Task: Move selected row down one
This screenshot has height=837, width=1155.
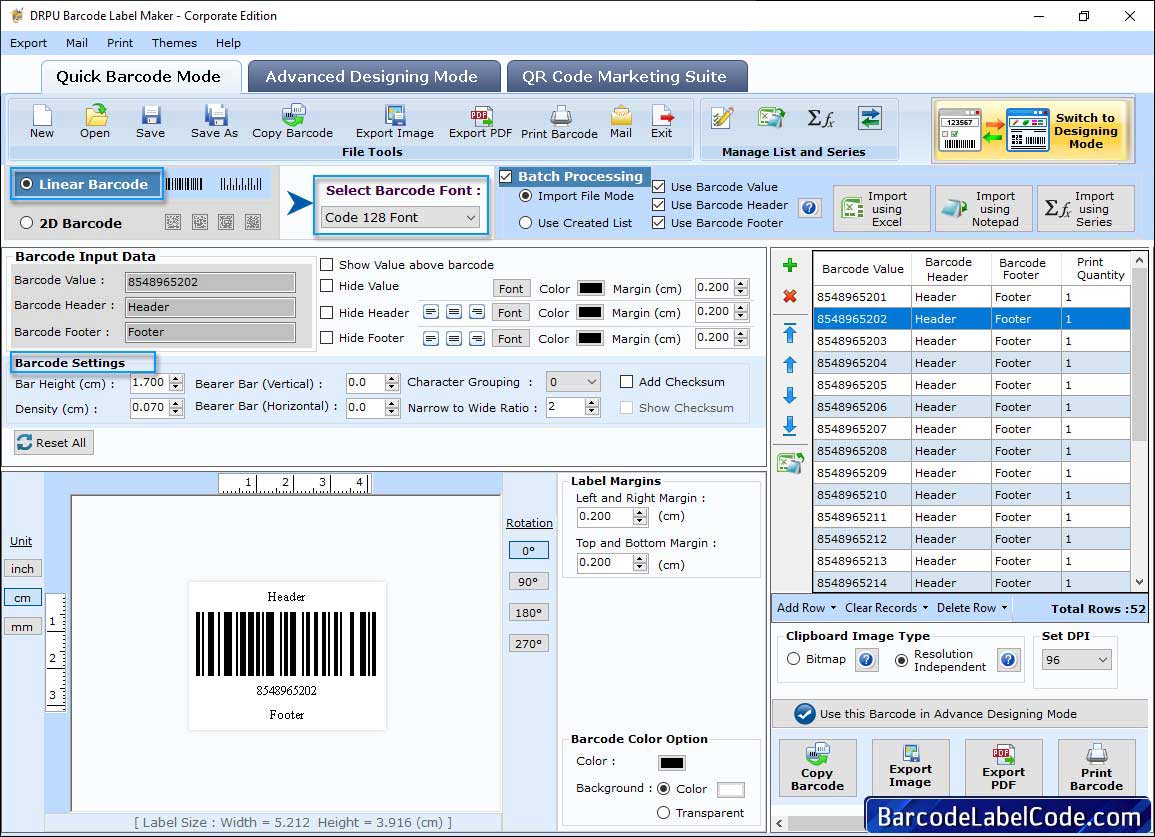Action: 790,395
